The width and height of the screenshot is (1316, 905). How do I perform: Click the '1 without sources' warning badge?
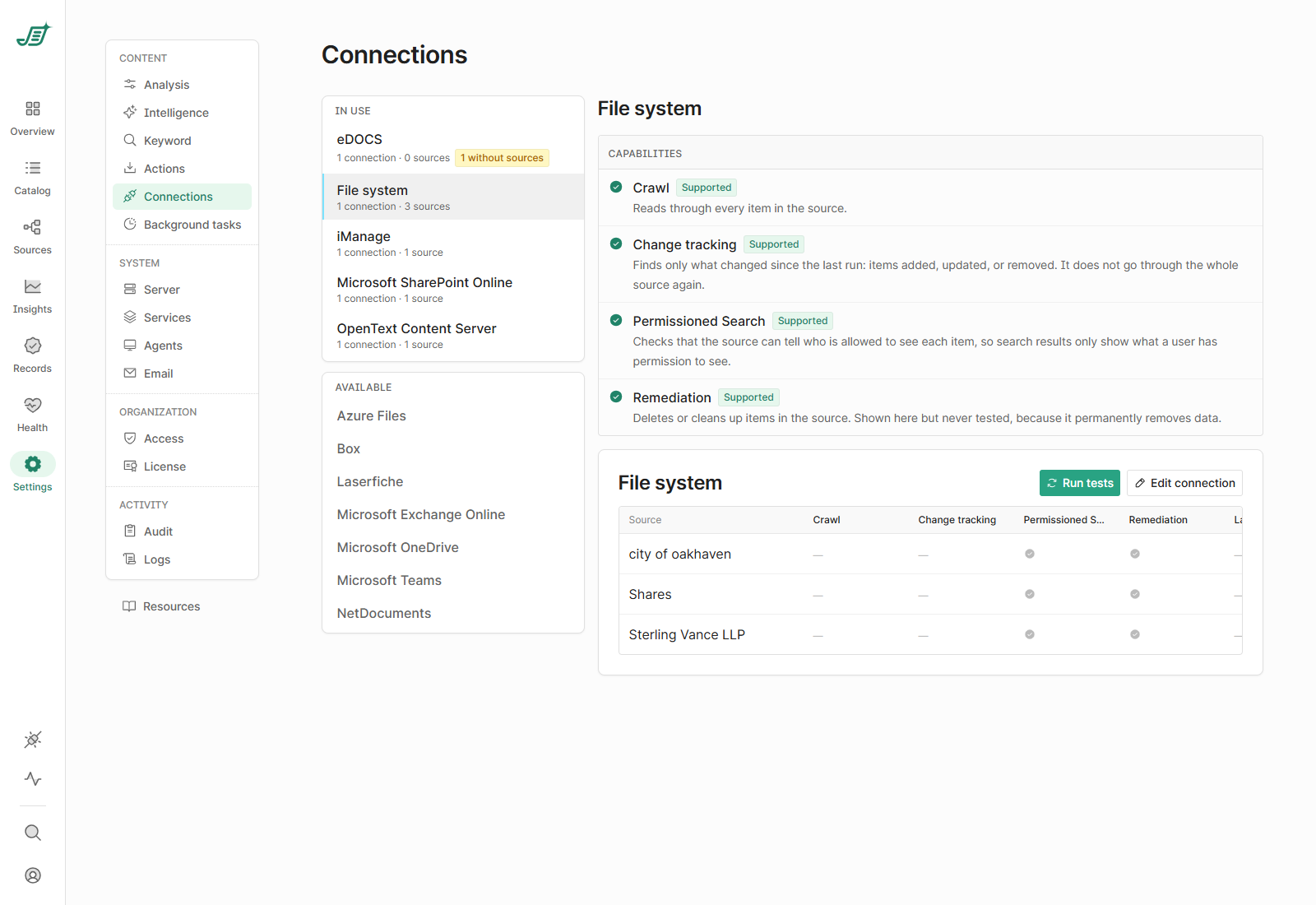point(502,158)
